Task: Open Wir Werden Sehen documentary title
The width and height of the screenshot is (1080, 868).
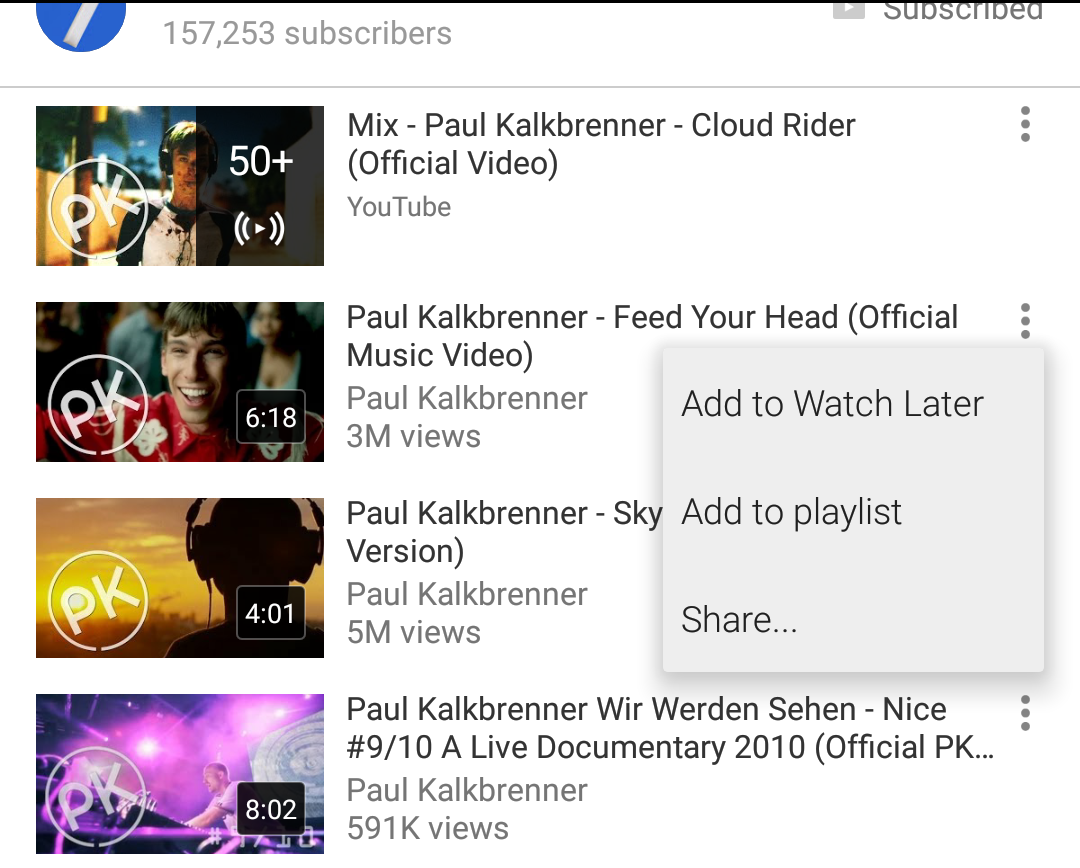Action: tap(670, 728)
